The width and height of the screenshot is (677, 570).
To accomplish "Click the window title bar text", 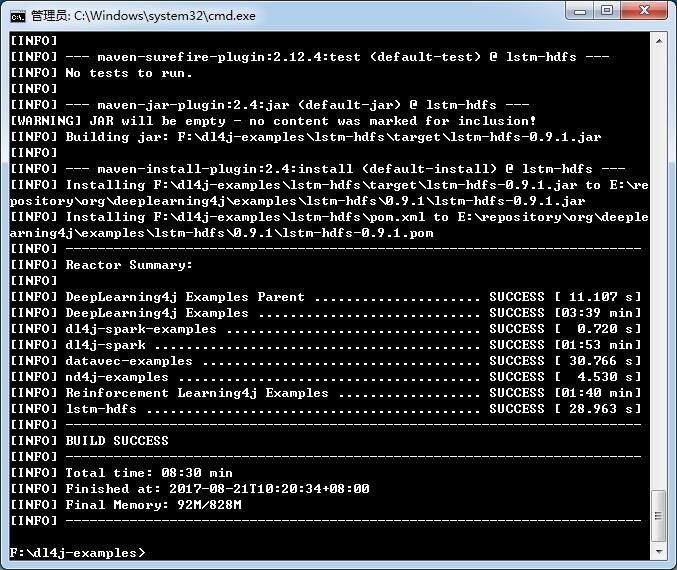I will click(x=143, y=16).
